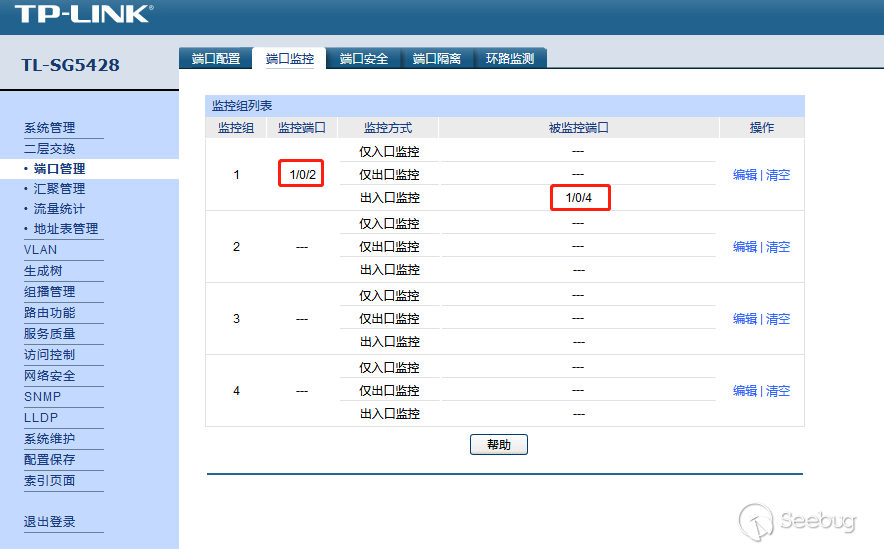Click the TP-LINK logo
This screenshot has width=884, height=549.
tap(83, 14)
